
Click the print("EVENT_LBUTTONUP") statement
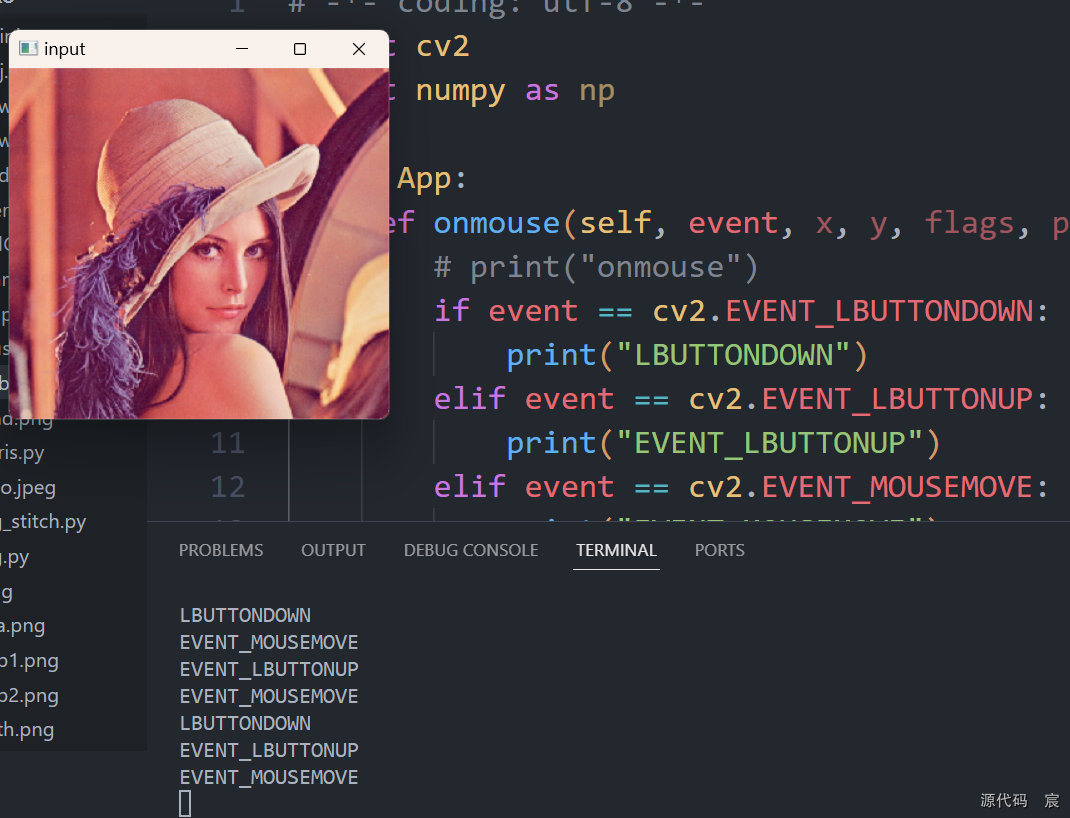[723, 443]
